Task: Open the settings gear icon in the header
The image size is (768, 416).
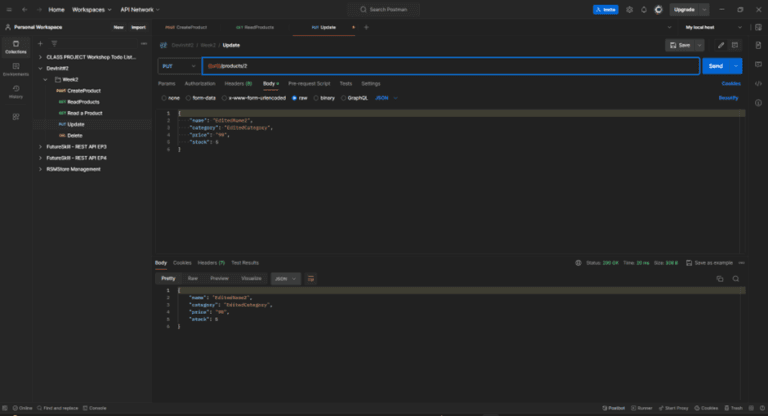Action: point(629,10)
